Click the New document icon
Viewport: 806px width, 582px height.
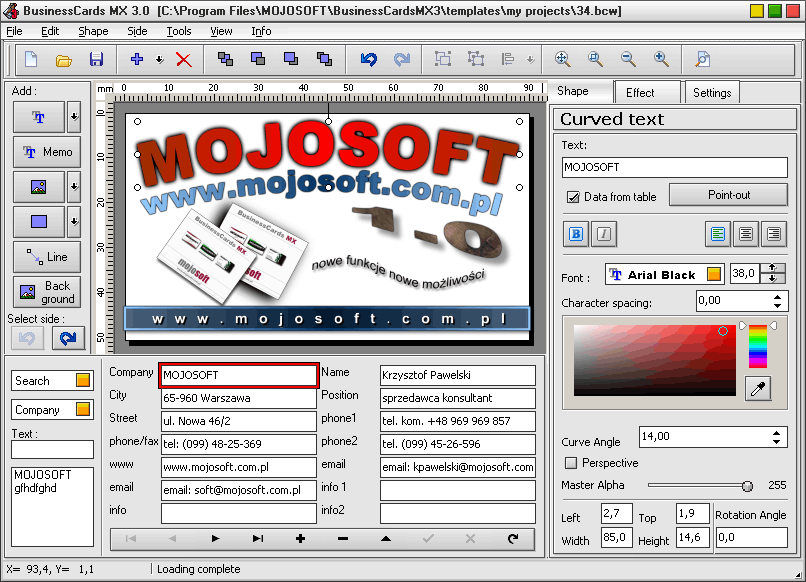[31, 60]
